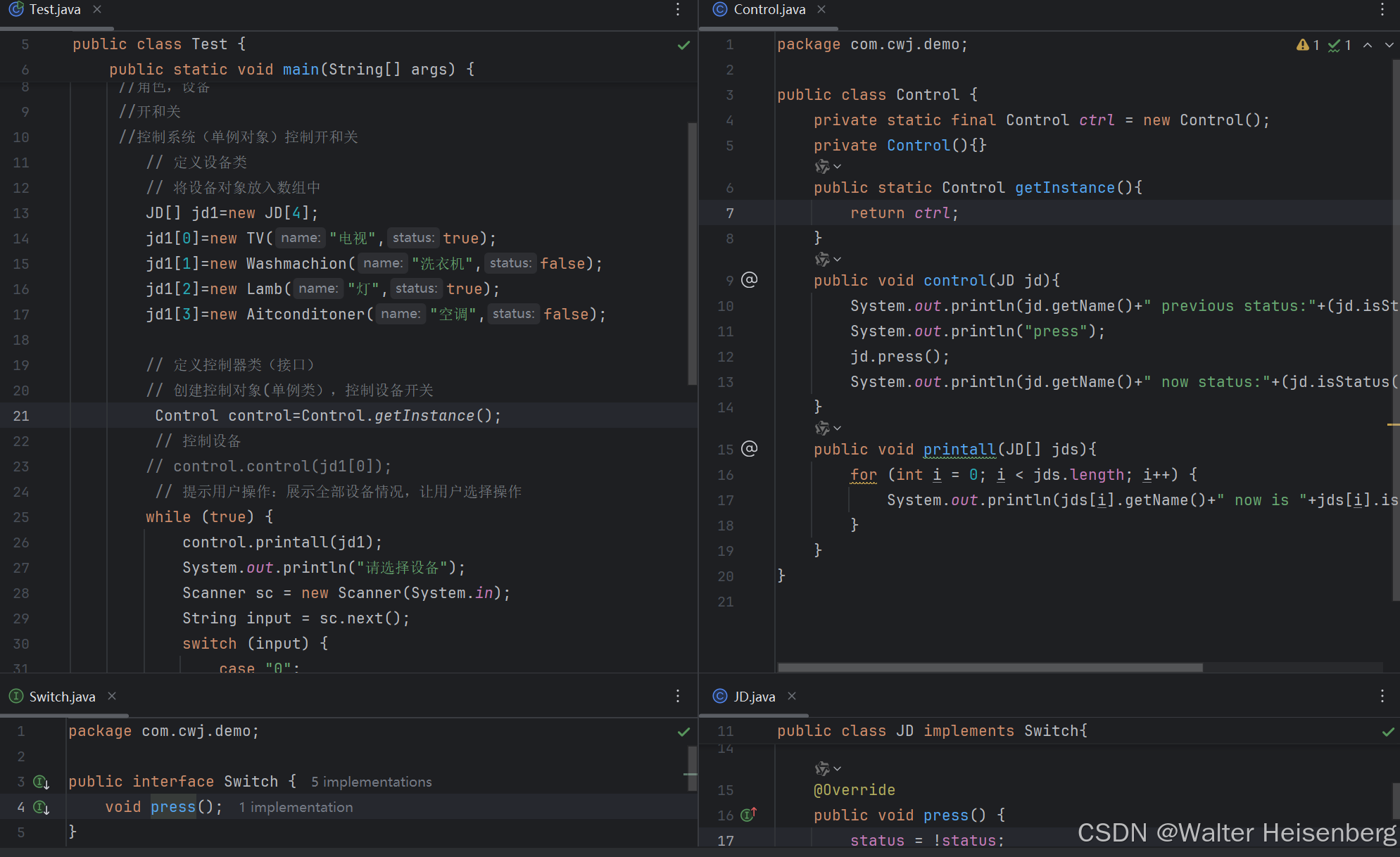Switch to the JD.java tab
1400x857 pixels.
753,696
